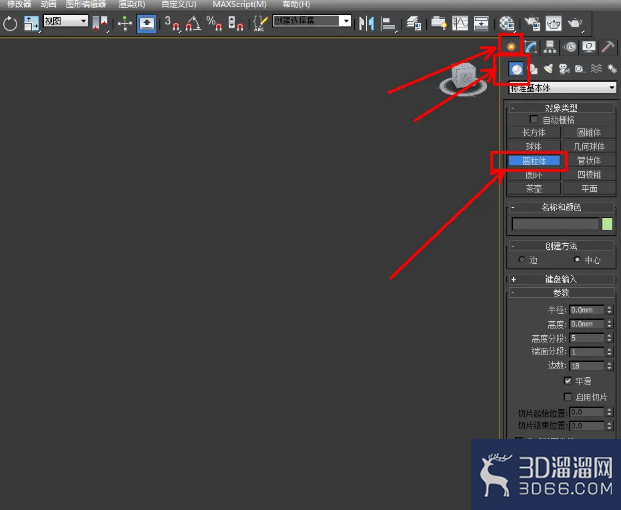Image resolution: width=621 pixels, height=510 pixels.
Task: Open the named selection sets dropdown
Action: coord(312,21)
